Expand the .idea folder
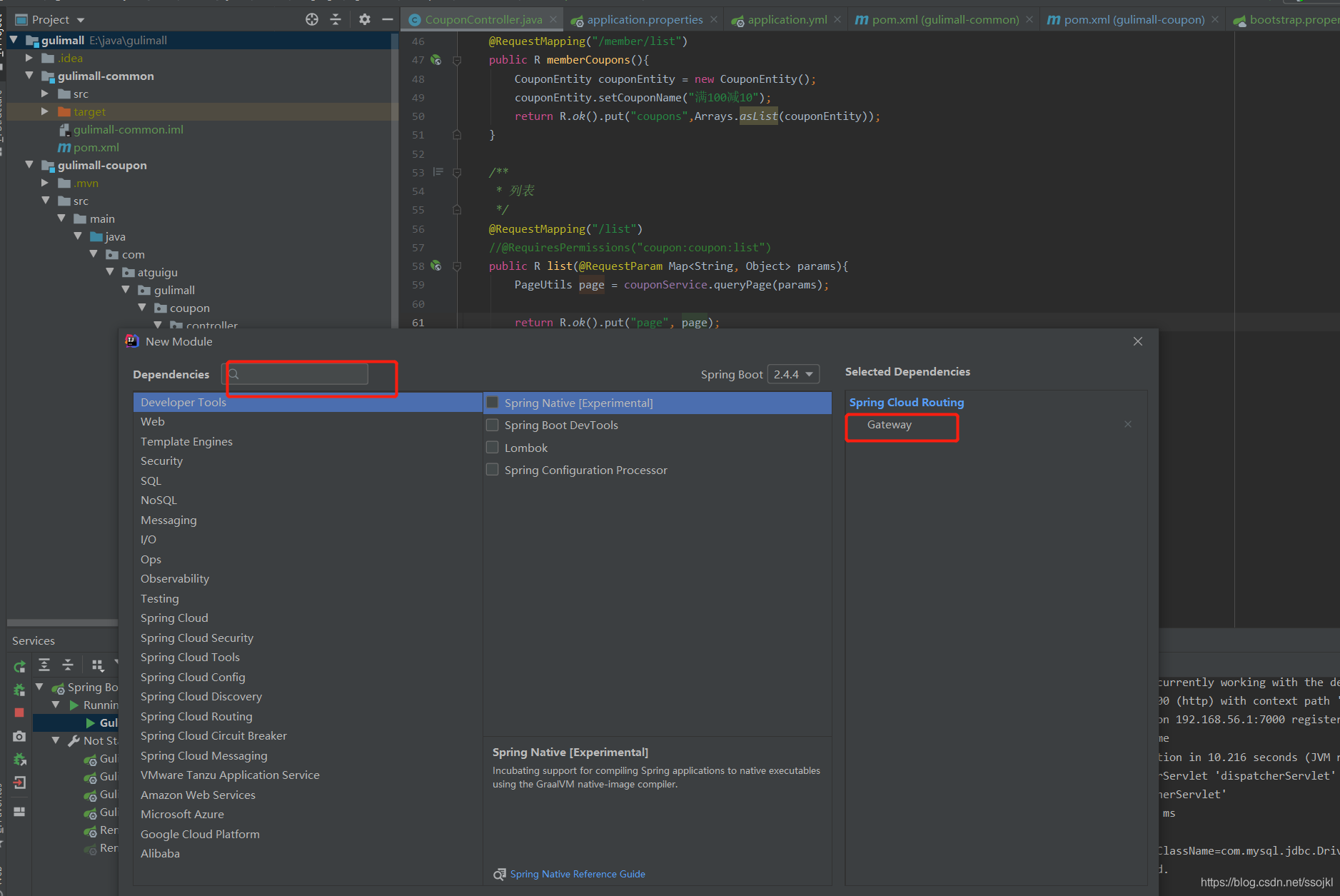 pyautogui.click(x=29, y=58)
